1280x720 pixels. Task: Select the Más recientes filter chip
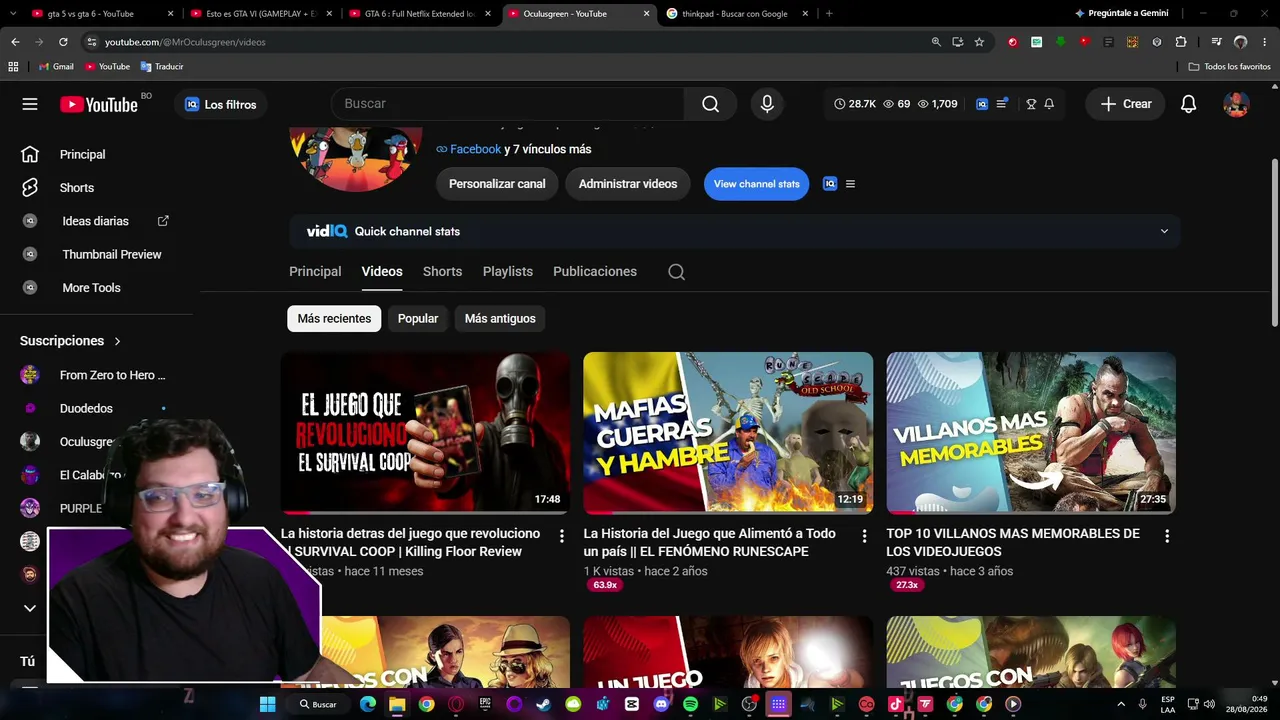pos(334,319)
